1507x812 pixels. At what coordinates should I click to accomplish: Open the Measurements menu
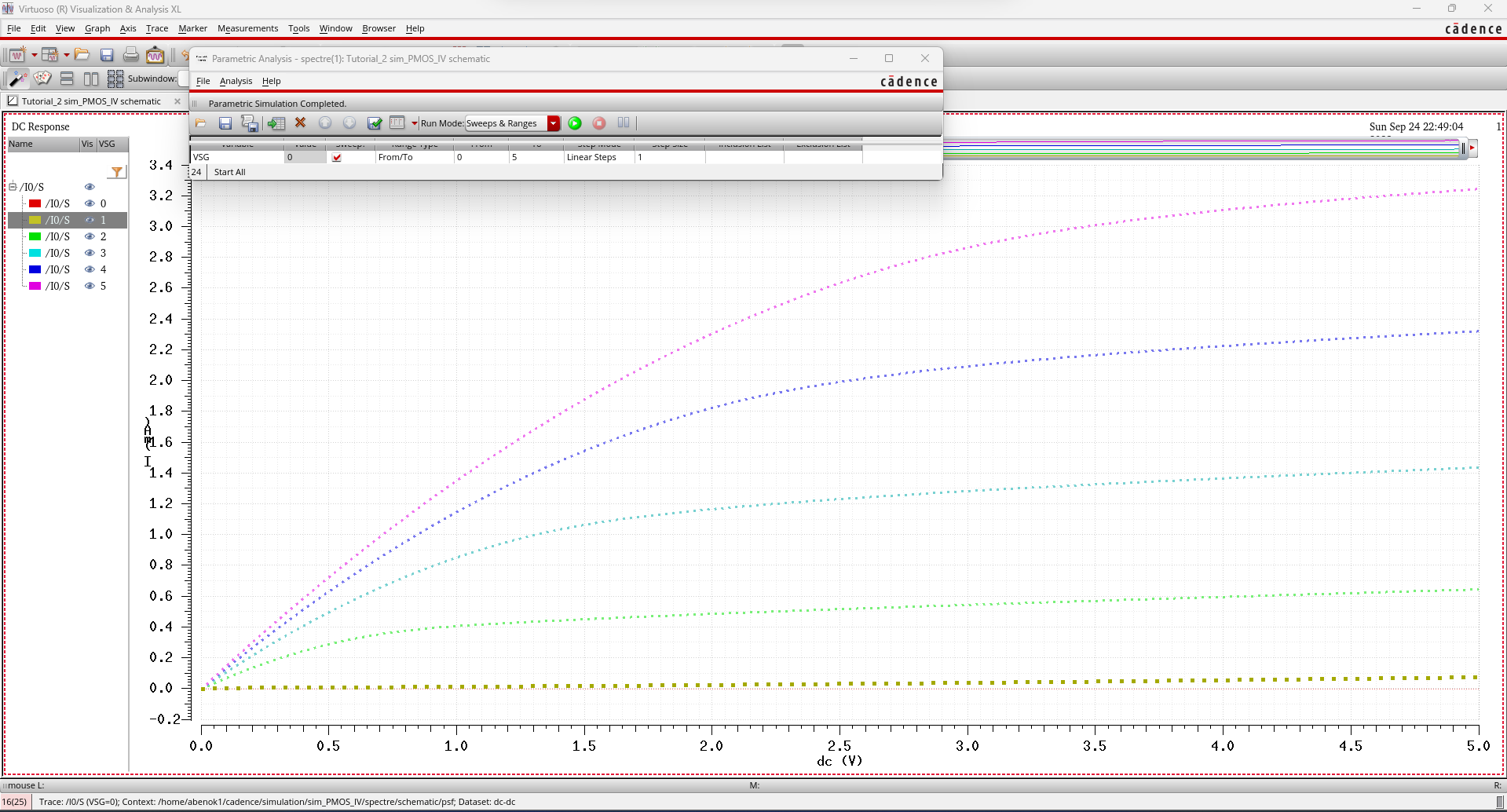pos(247,28)
